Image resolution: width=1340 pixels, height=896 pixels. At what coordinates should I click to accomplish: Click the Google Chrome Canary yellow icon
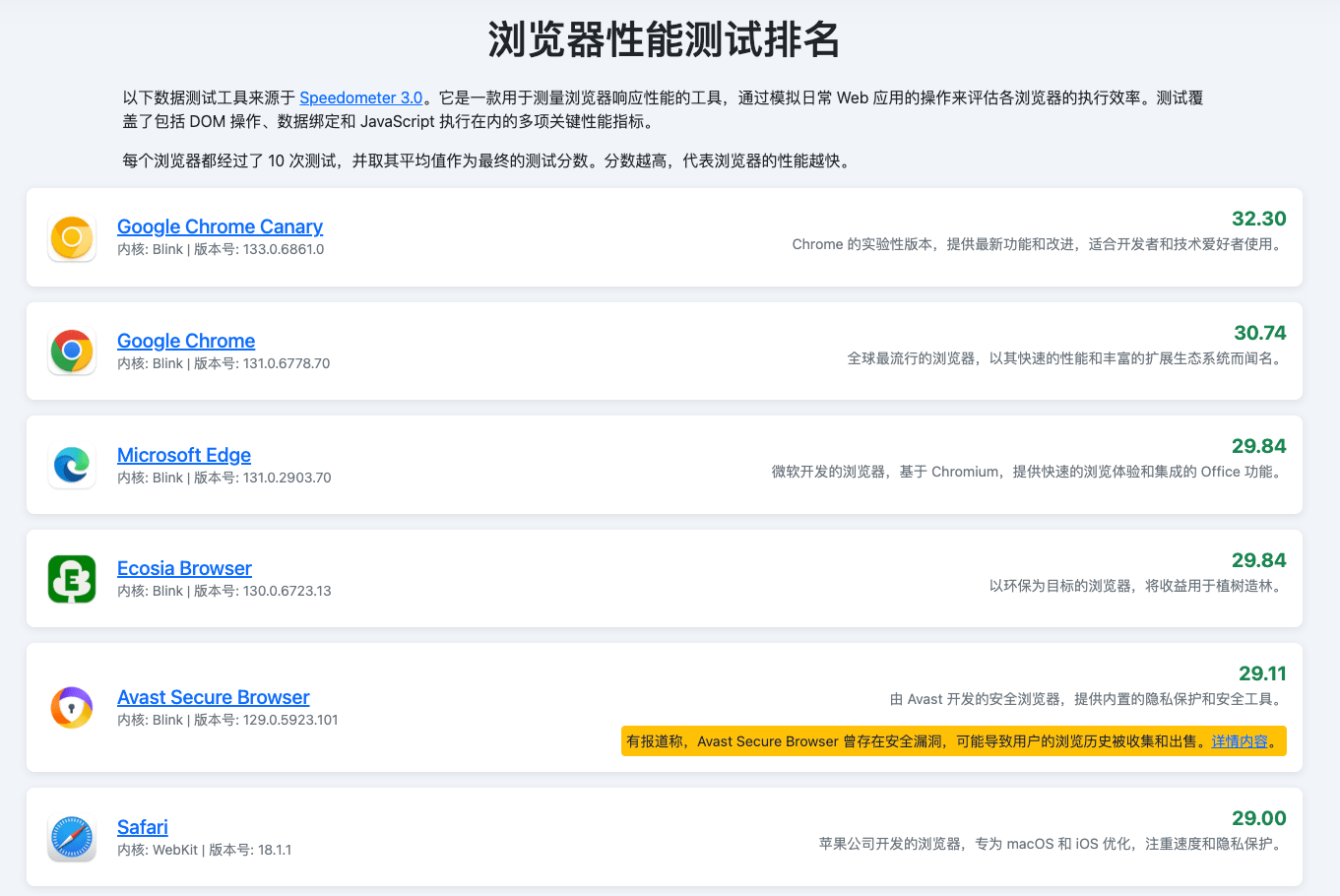[72, 237]
